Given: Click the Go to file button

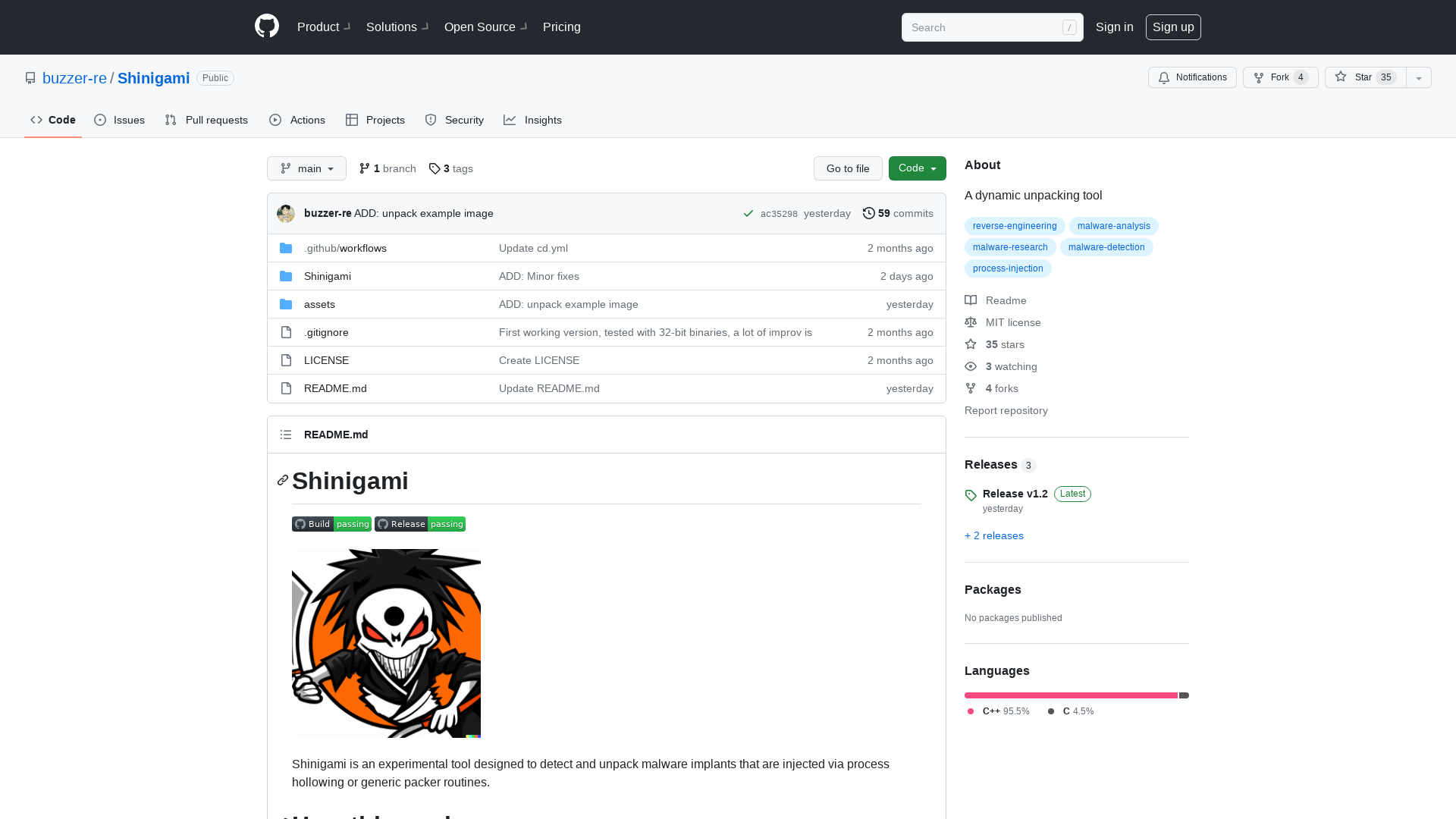Looking at the screenshot, I should coord(848,168).
